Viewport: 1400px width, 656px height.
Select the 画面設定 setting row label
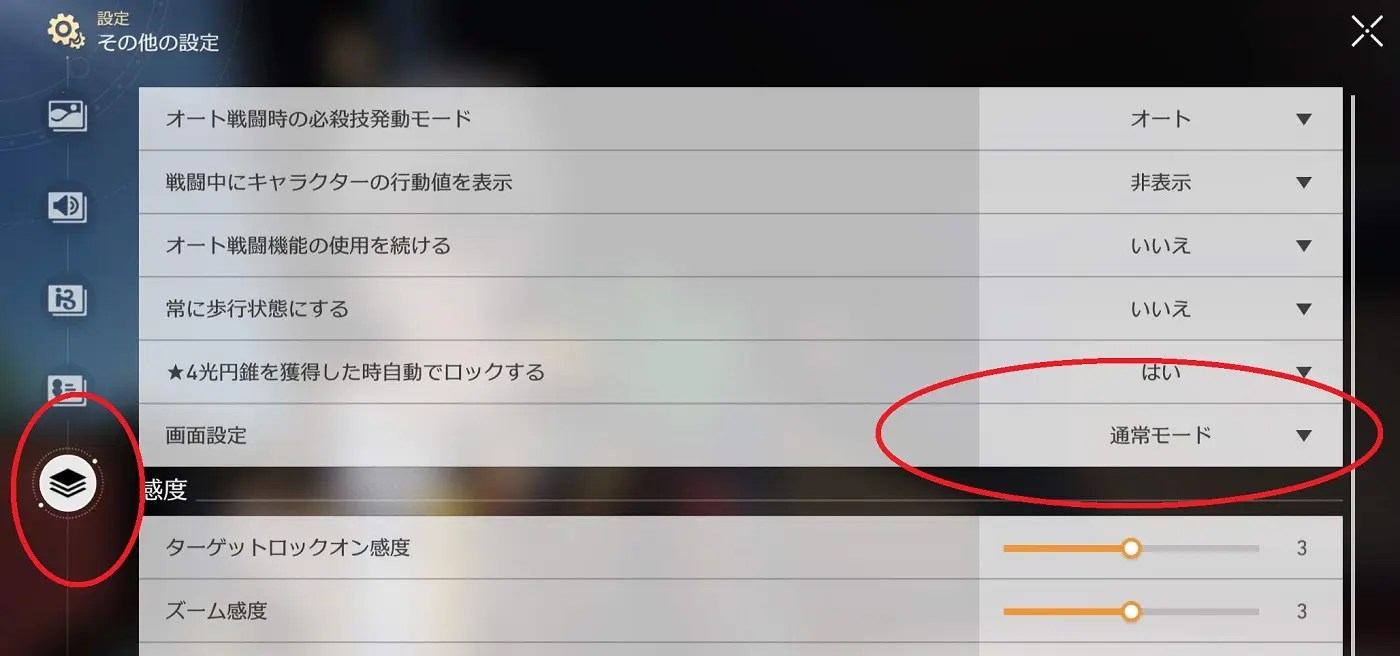click(206, 435)
